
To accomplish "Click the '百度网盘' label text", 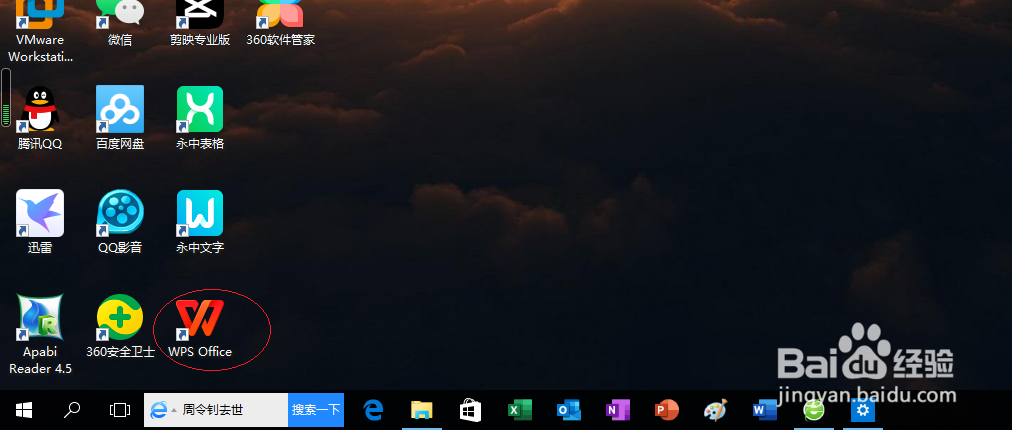I will click(120, 143).
